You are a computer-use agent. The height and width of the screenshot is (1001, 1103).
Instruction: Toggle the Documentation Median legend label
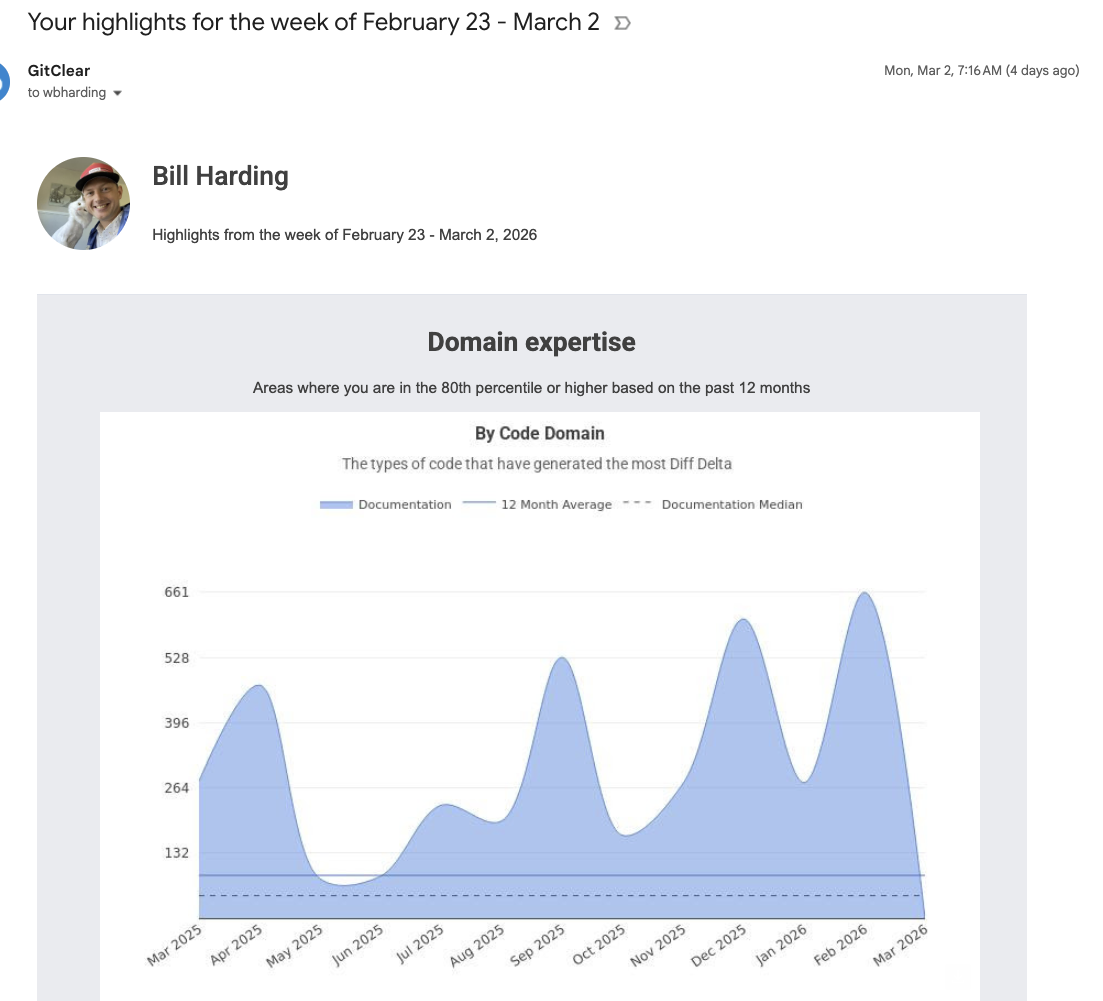pos(731,504)
